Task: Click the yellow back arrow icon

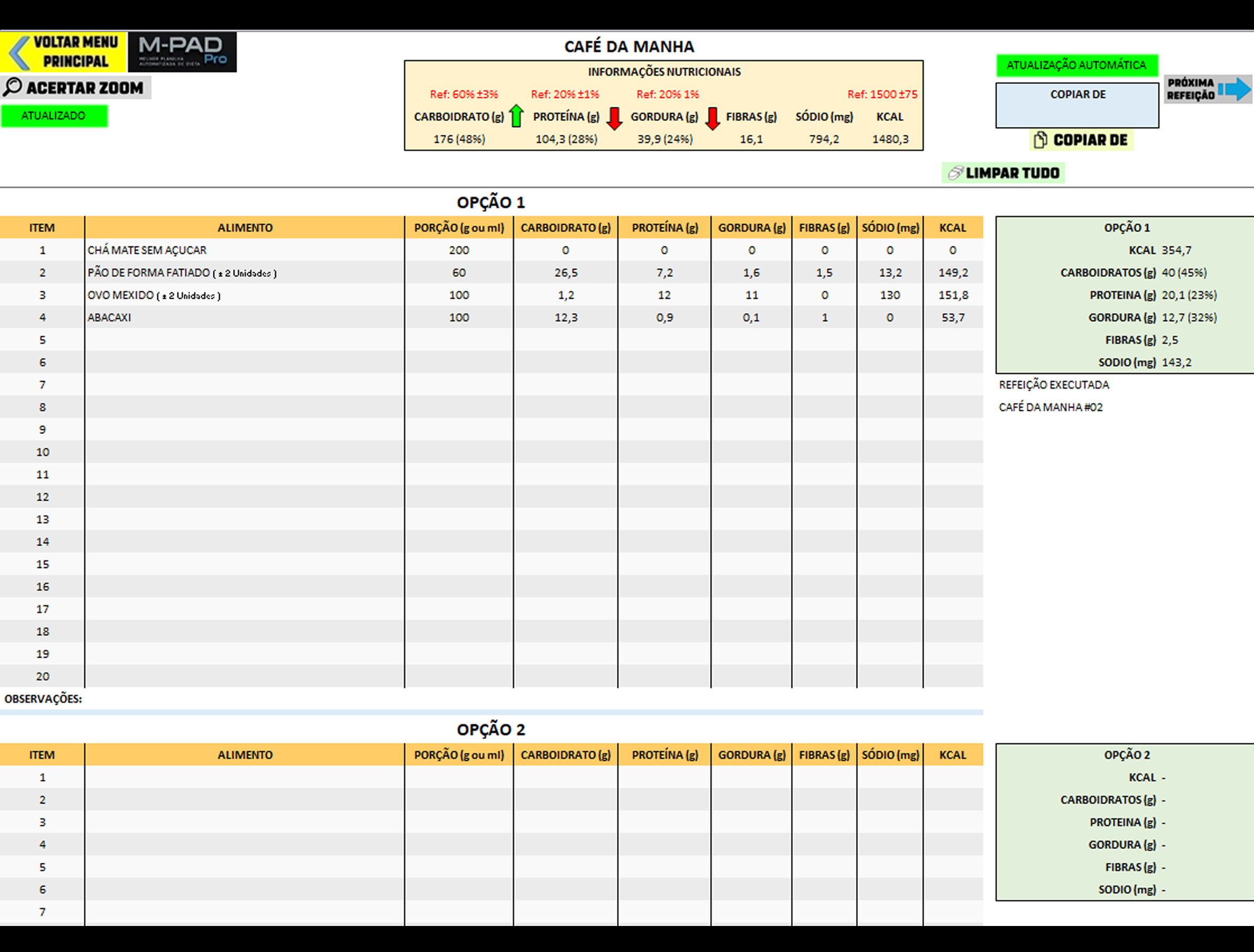Action: pos(20,52)
